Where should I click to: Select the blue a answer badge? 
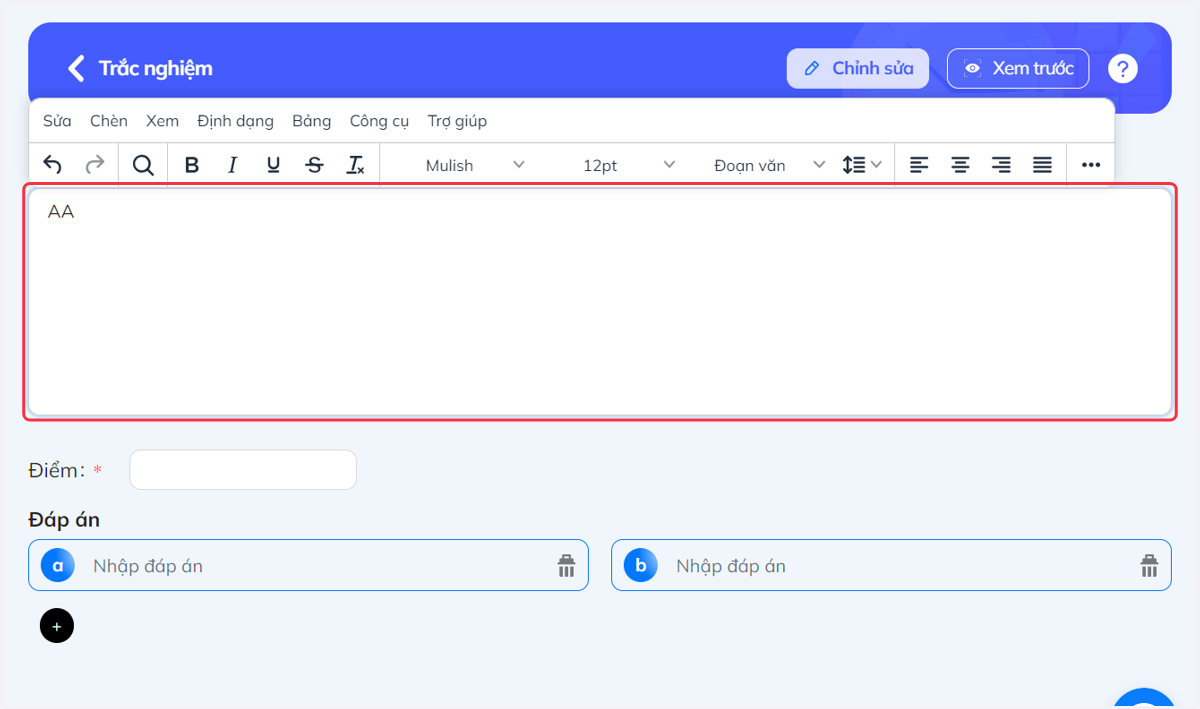point(58,566)
